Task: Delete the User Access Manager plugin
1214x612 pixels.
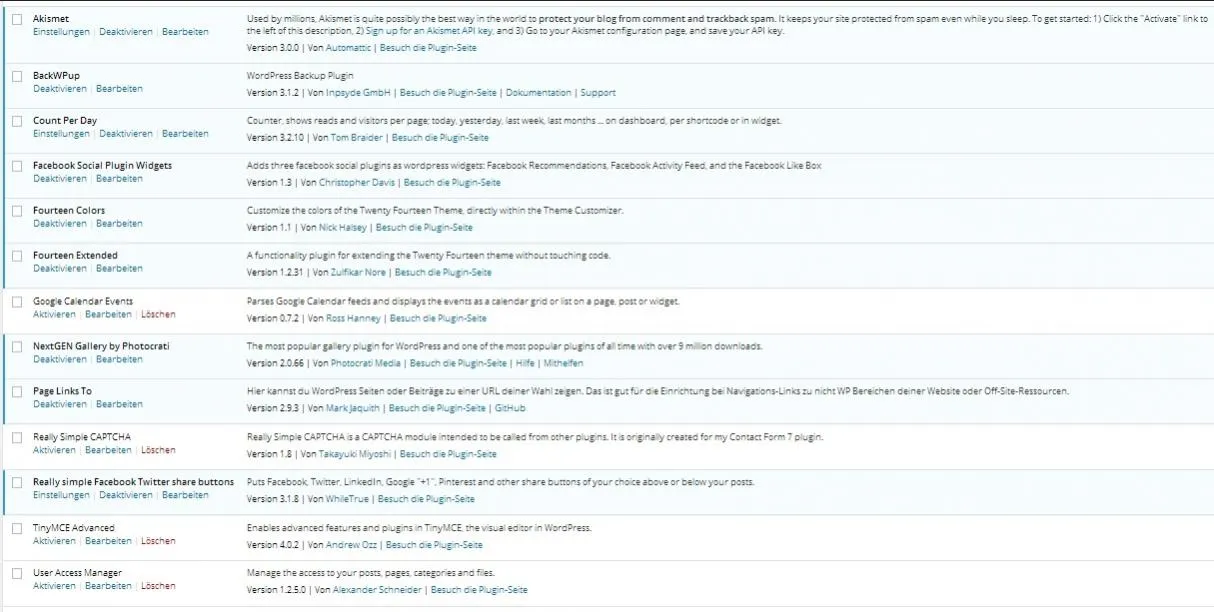Action: (158, 586)
